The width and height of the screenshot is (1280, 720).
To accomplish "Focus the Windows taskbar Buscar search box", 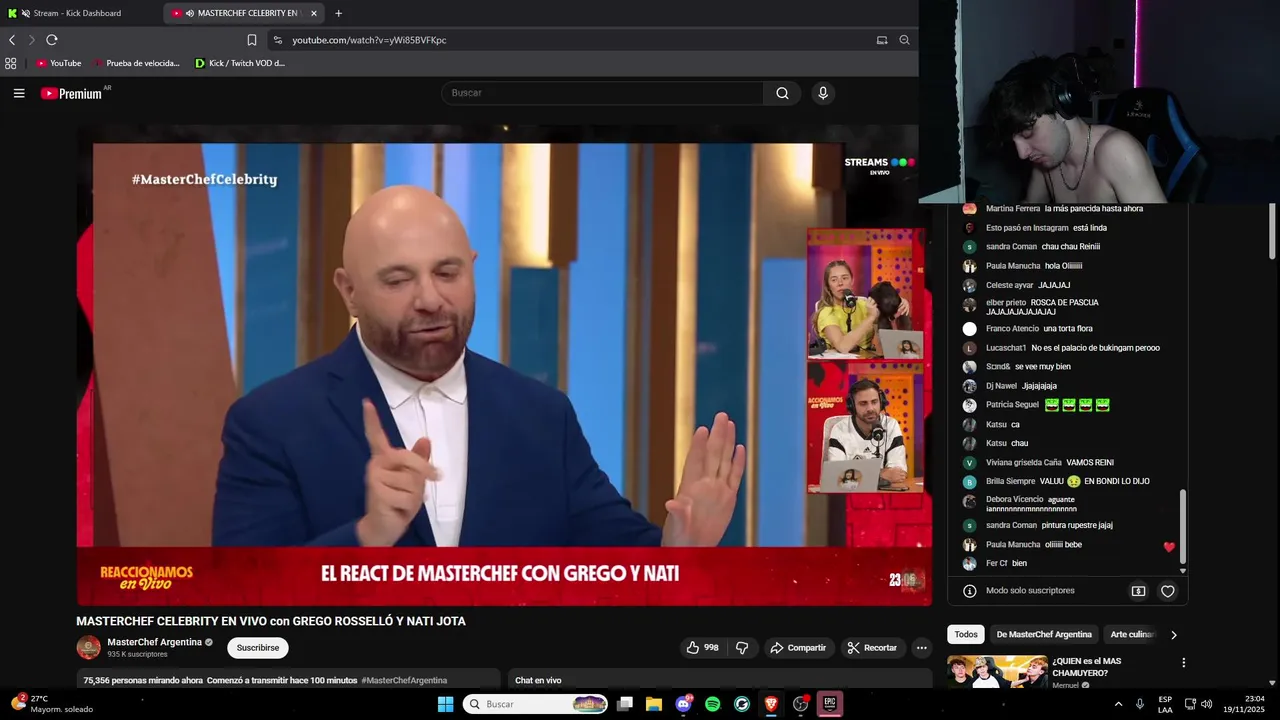I will click(x=536, y=704).
